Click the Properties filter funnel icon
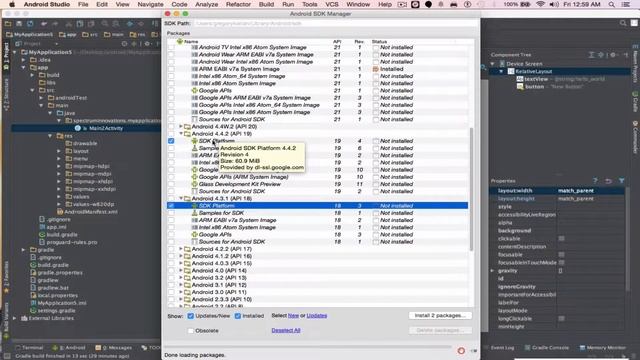 click(x=621, y=181)
